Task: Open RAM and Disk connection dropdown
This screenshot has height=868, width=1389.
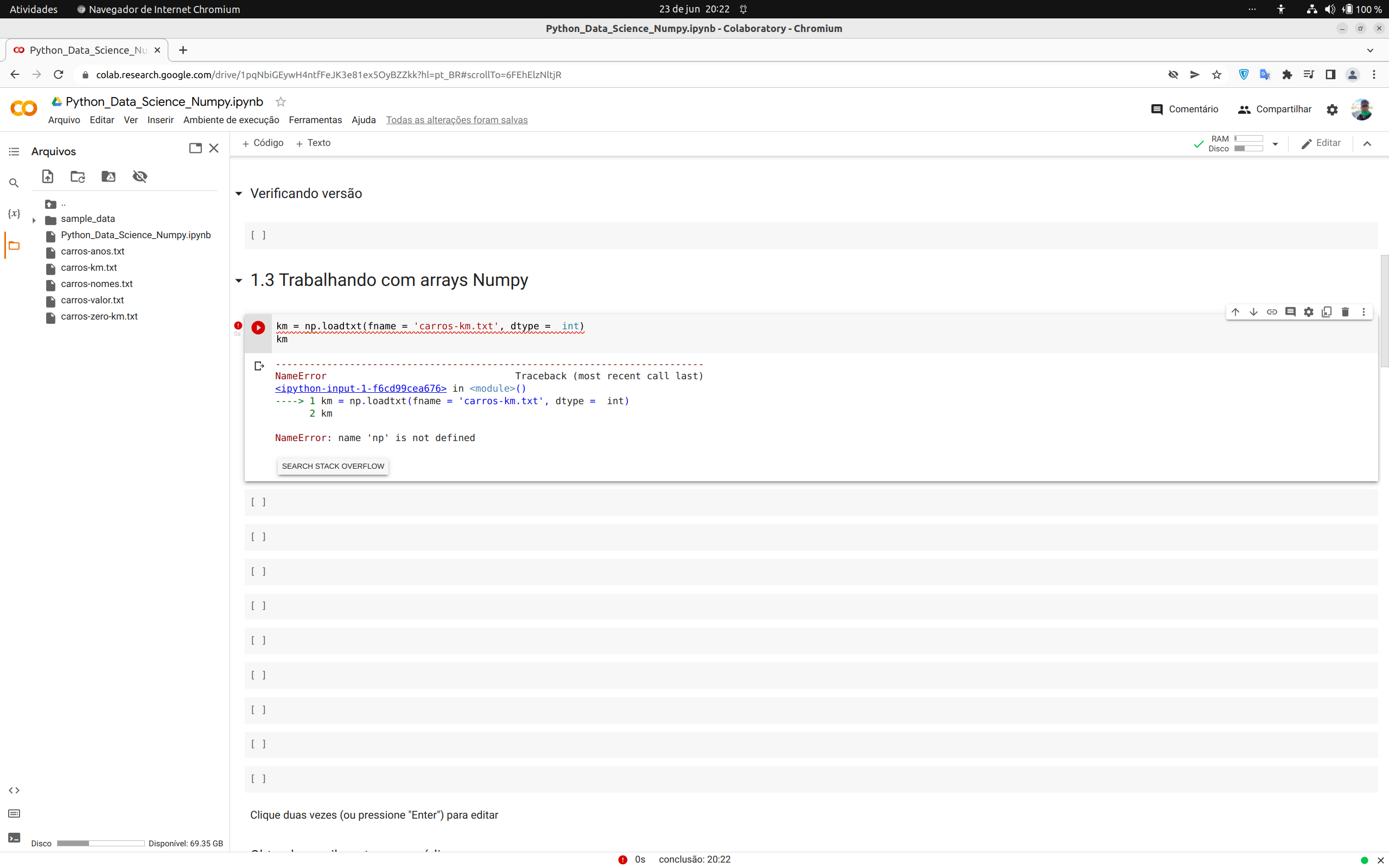Action: pyautogui.click(x=1276, y=144)
